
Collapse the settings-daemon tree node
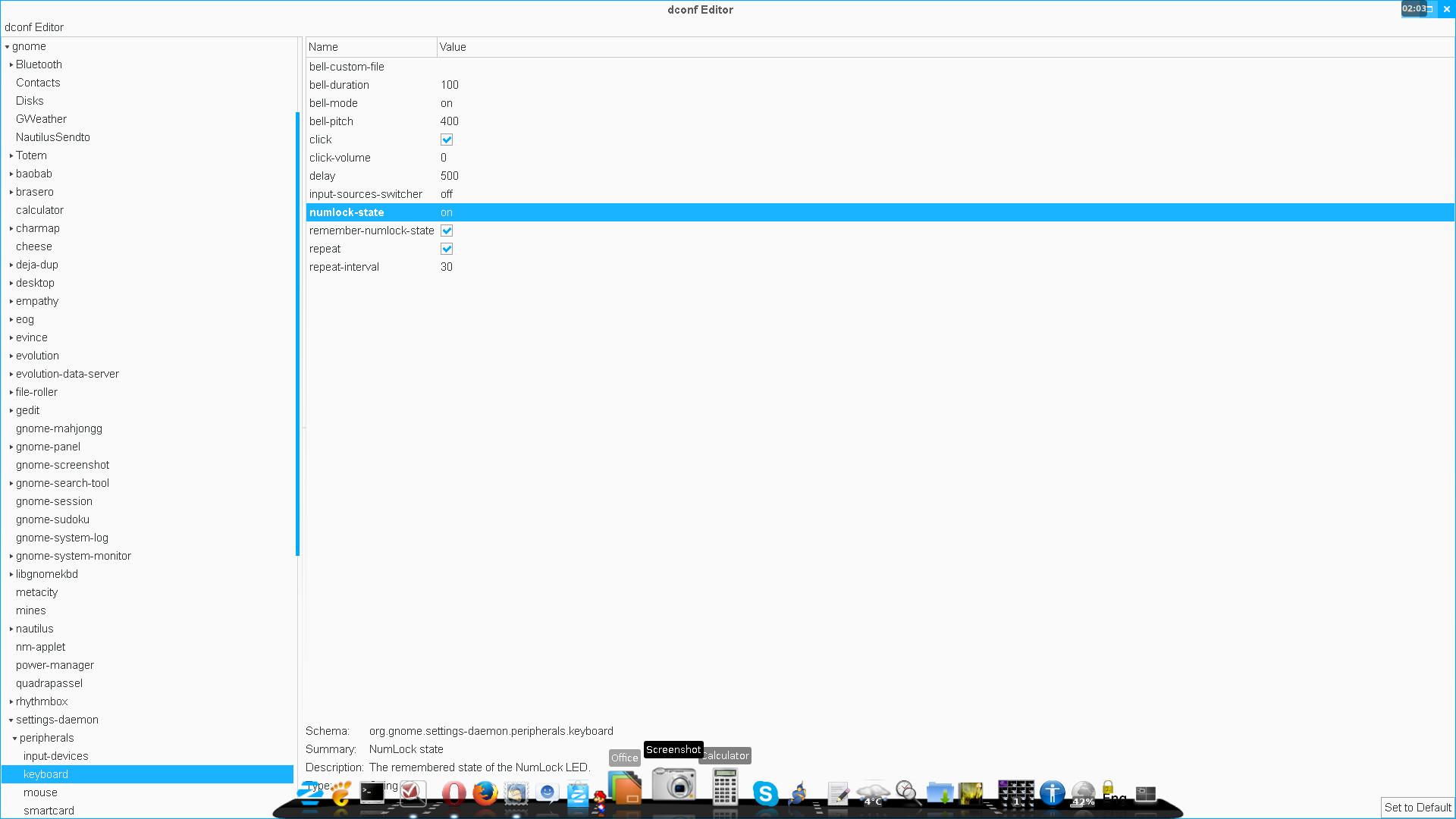[x=11, y=720]
